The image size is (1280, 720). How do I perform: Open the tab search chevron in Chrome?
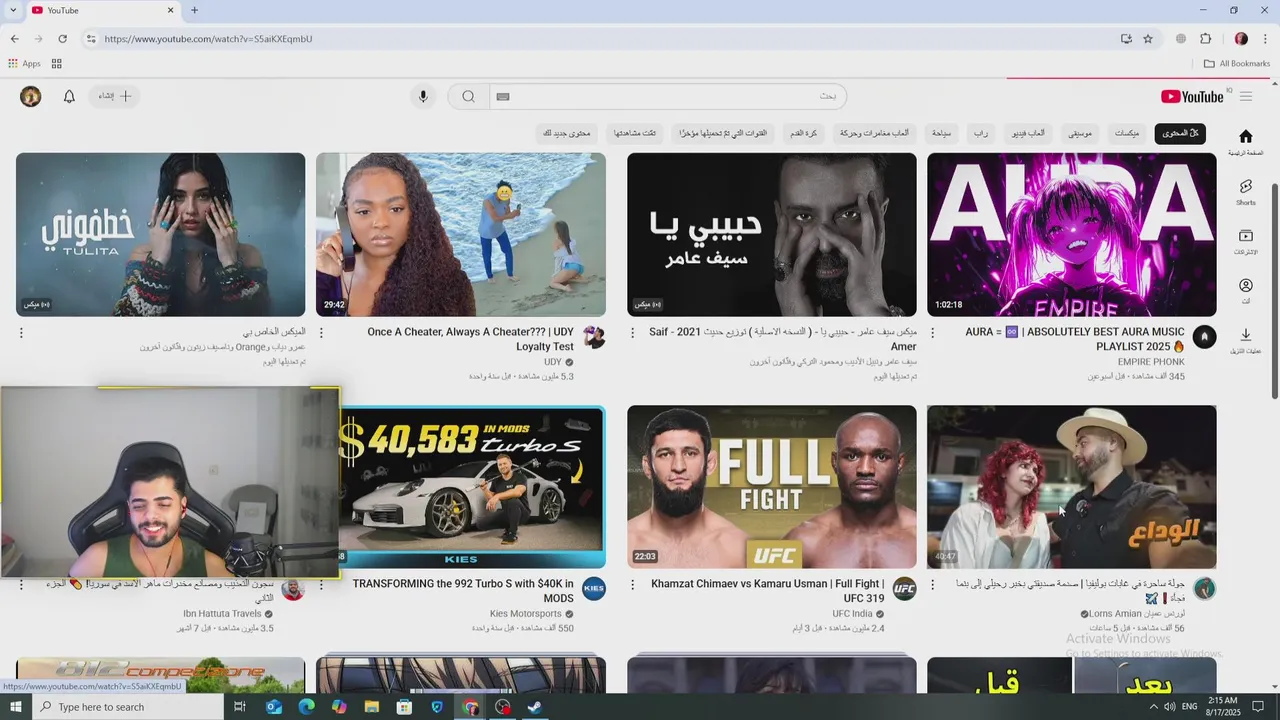12,10
